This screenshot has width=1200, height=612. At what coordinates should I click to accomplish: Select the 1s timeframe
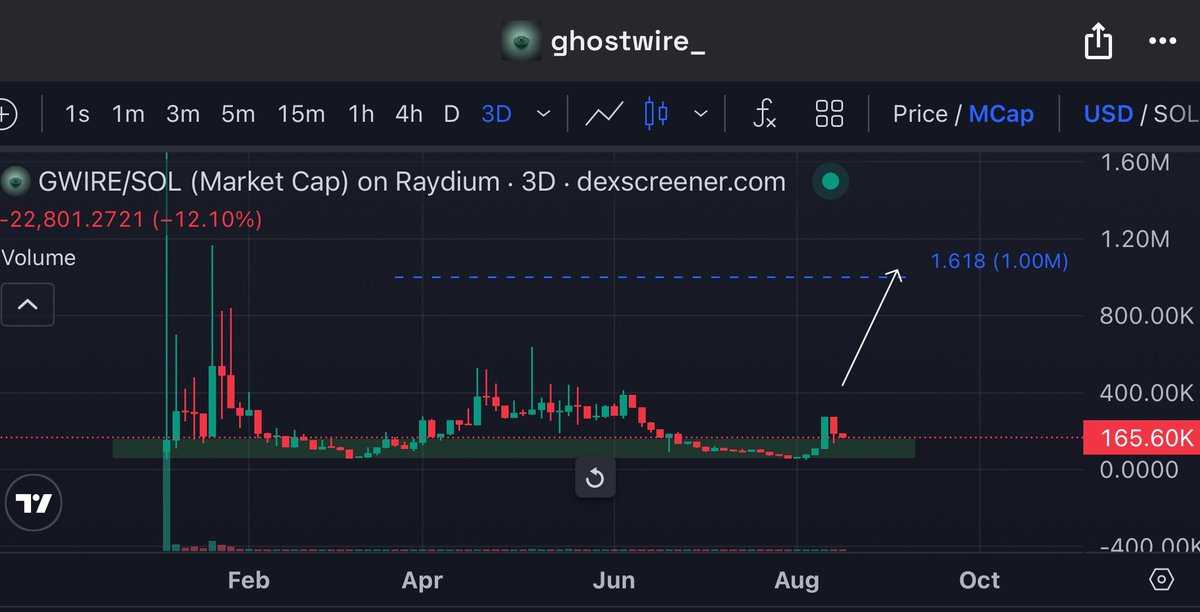pyautogui.click(x=77, y=114)
